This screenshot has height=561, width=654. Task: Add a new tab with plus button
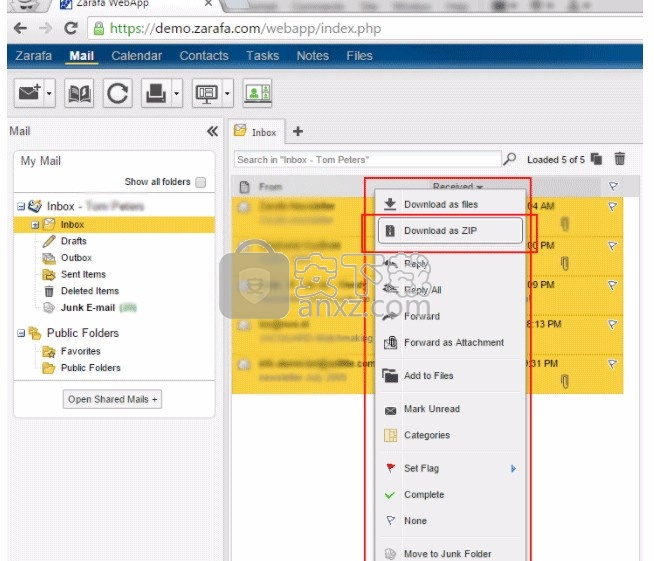pos(298,131)
